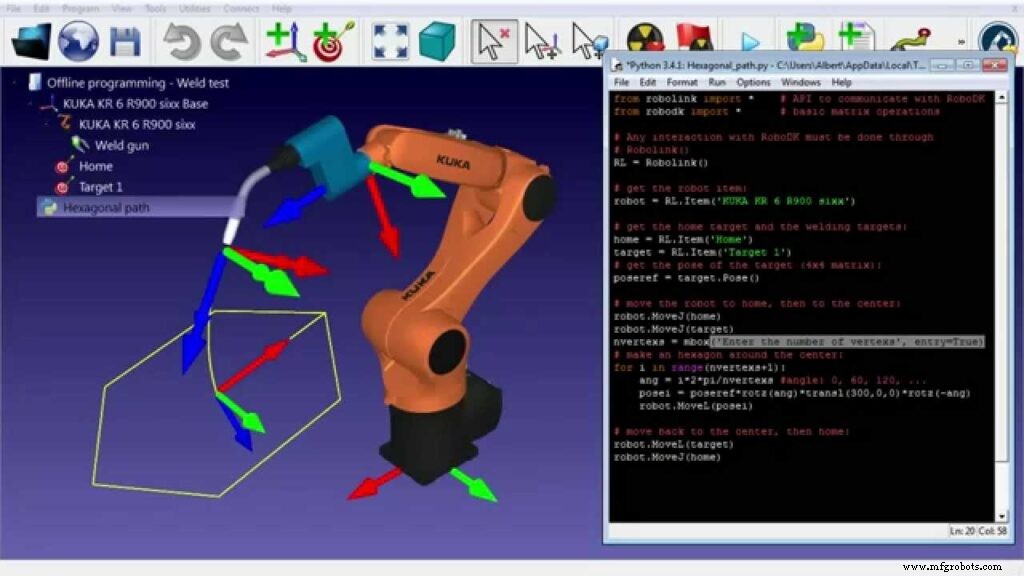Screen dimensions: 1024x576
Task: Collapse the KUKA KR 6 R900 sixx Base node
Action: point(27,103)
